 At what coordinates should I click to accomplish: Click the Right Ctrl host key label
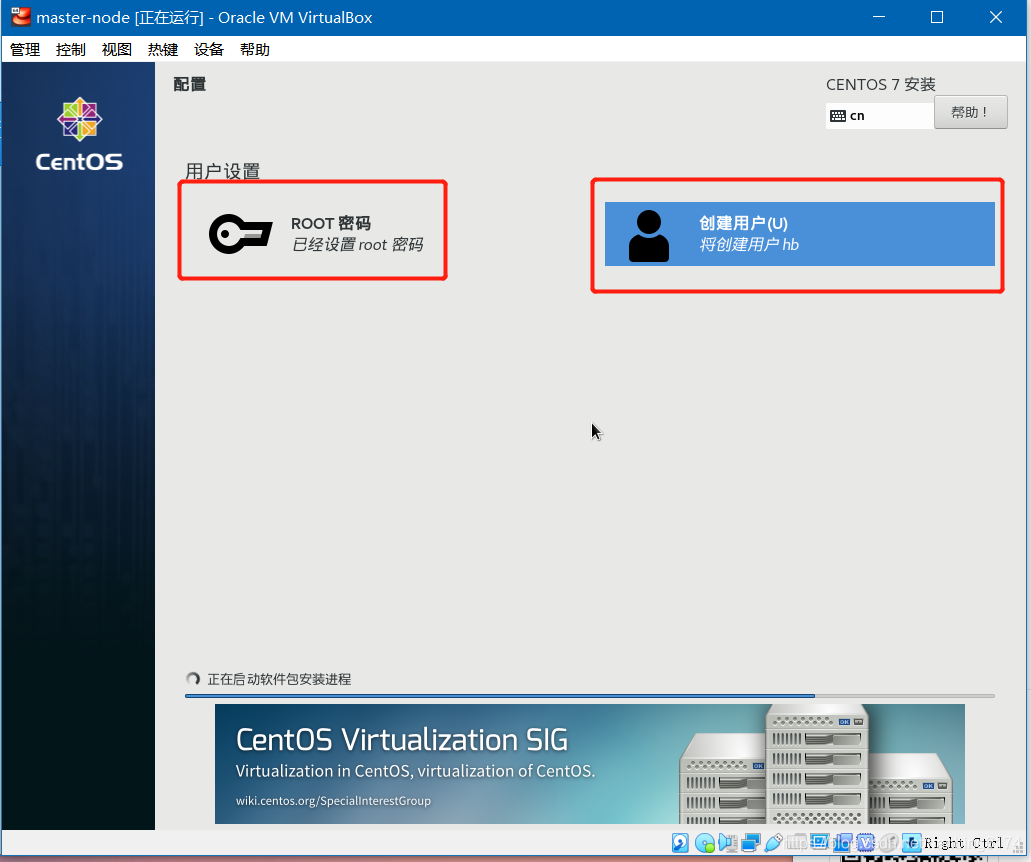[964, 843]
